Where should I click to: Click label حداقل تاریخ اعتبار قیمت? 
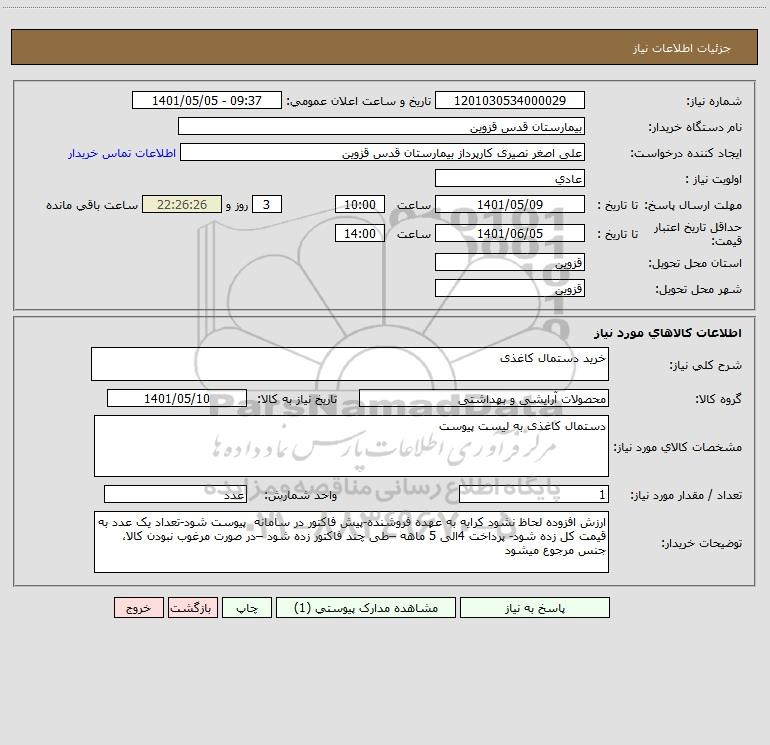(x=698, y=234)
